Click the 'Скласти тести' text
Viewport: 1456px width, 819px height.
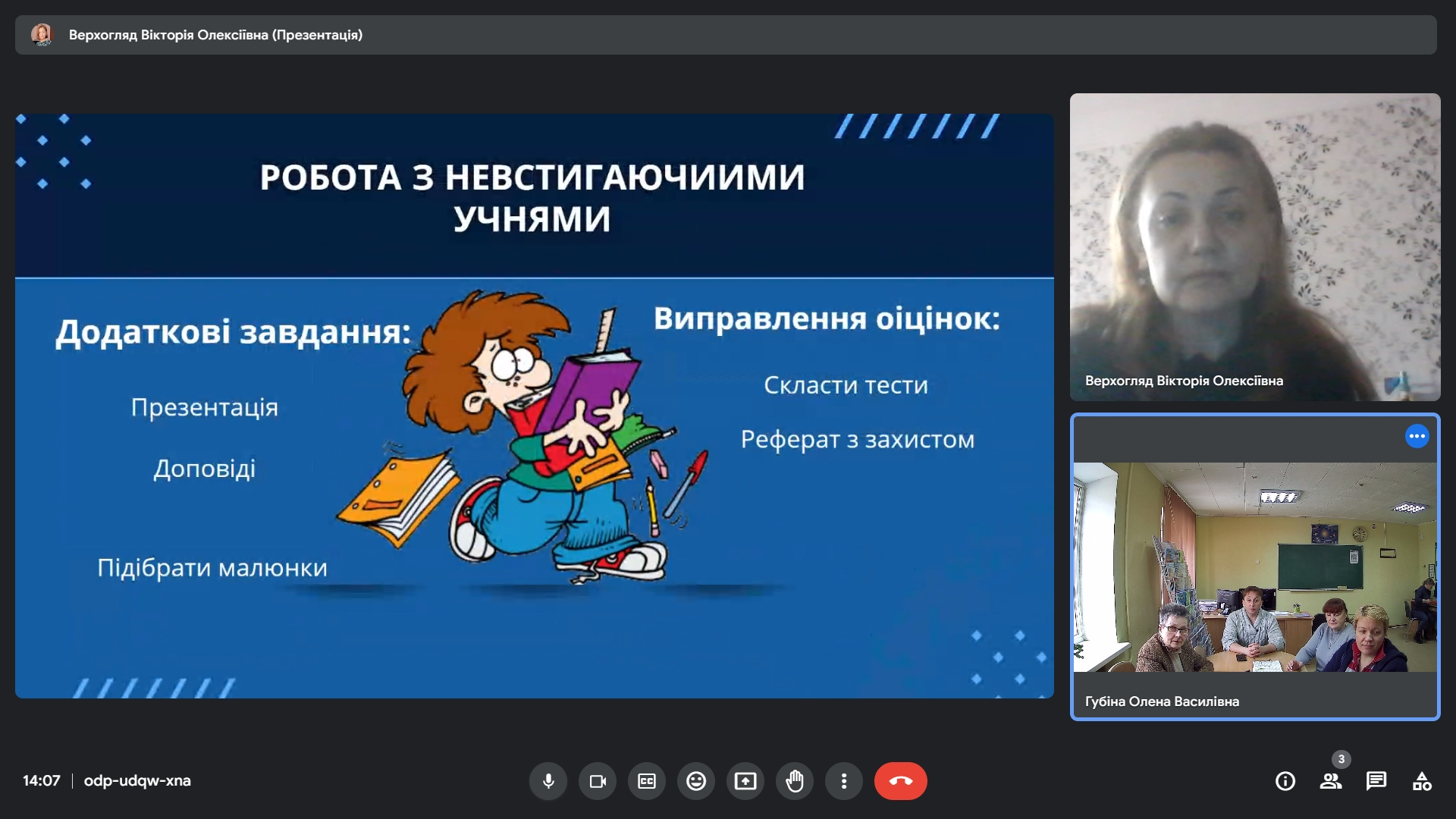(846, 385)
